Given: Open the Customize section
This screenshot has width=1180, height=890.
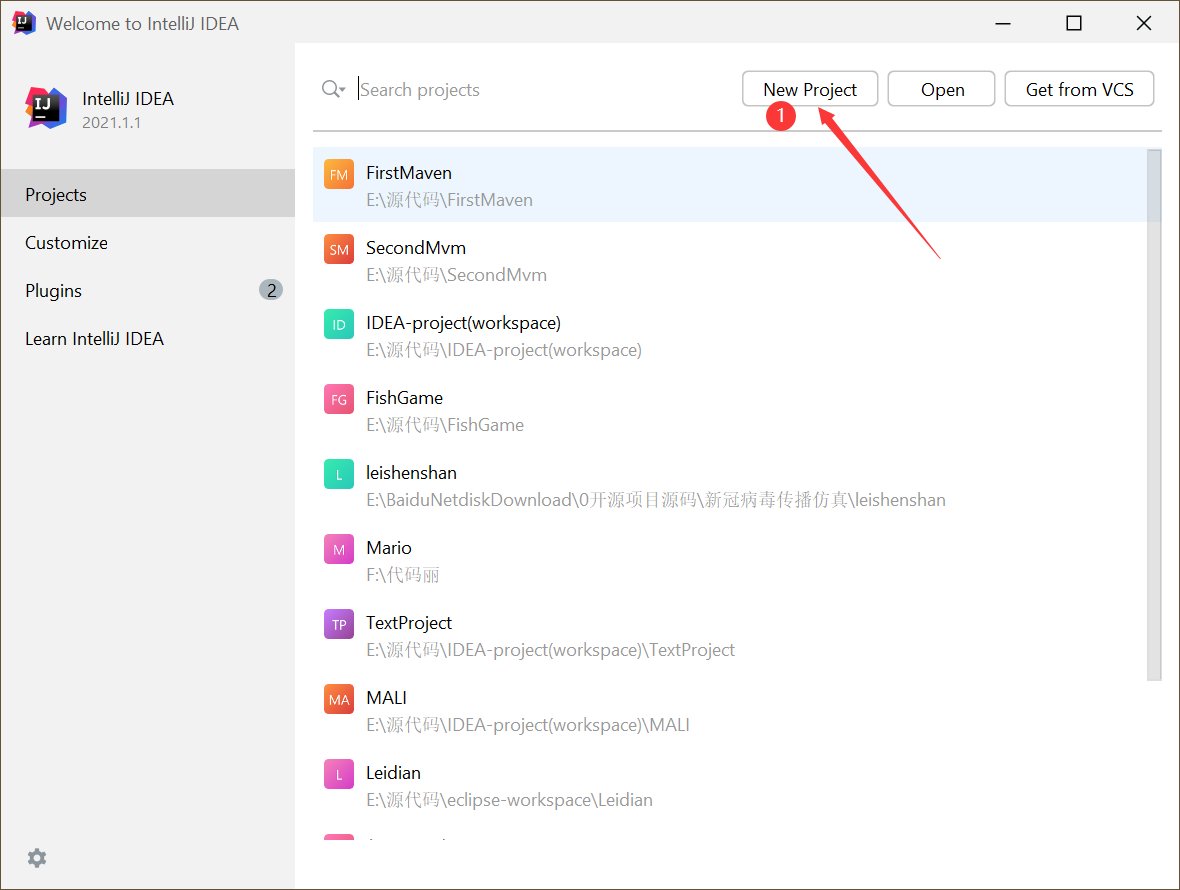Looking at the screenshot, I should click(148, 242).
